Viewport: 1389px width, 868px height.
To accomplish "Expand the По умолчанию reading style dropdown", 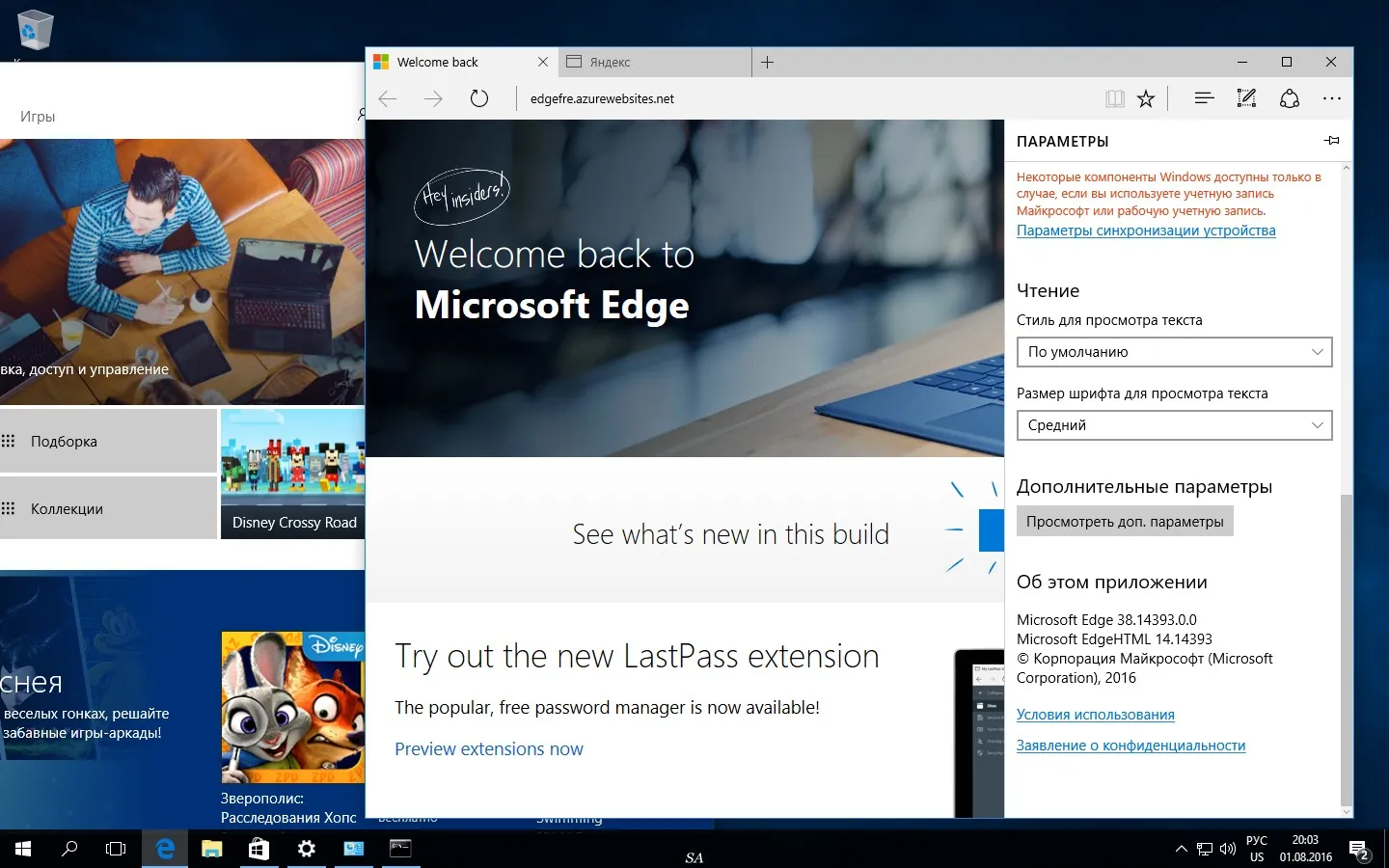I will coord(1174,352).
